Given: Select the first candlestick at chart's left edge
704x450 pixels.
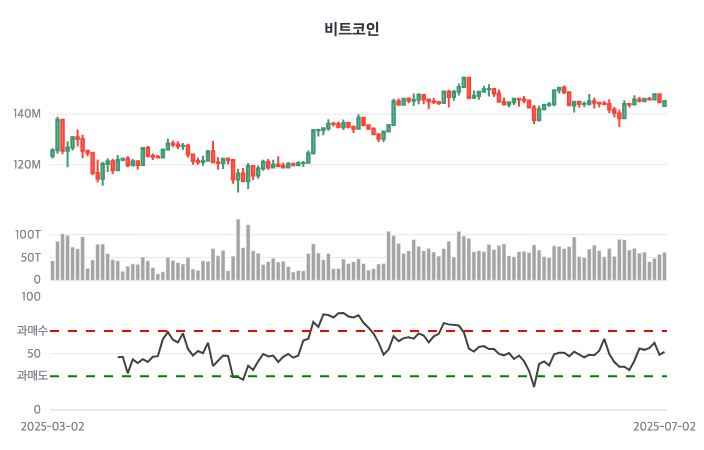Looking at the screenshot, I should tap(53, 153).
